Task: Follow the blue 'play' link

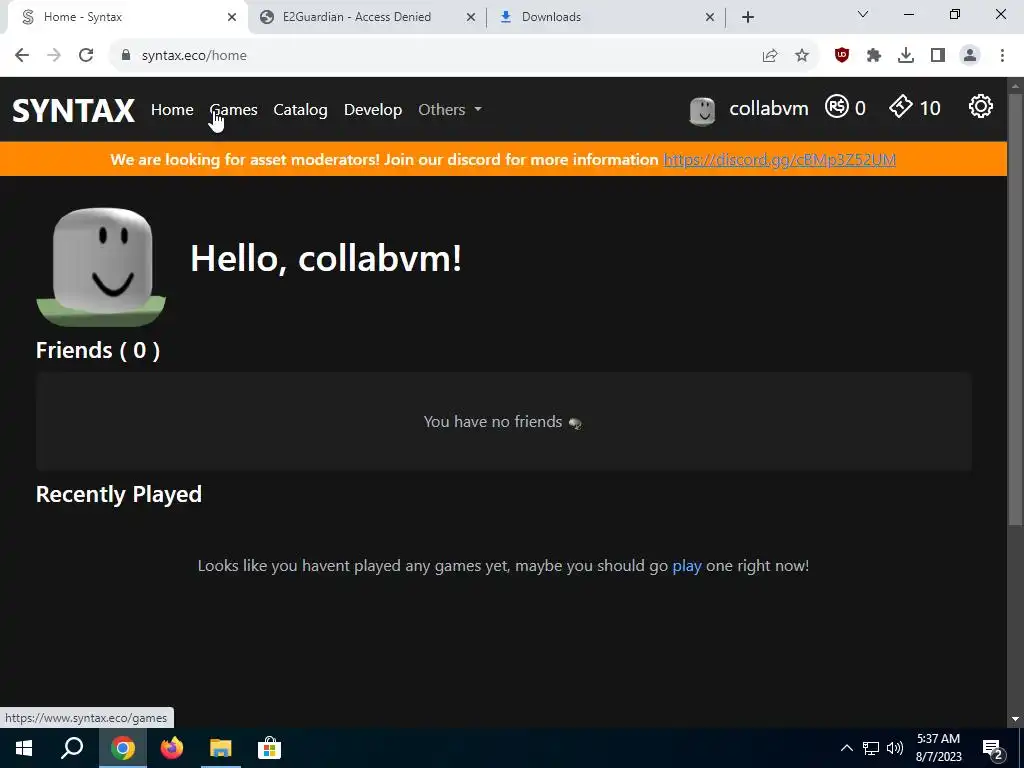Action: click(687, 566)
